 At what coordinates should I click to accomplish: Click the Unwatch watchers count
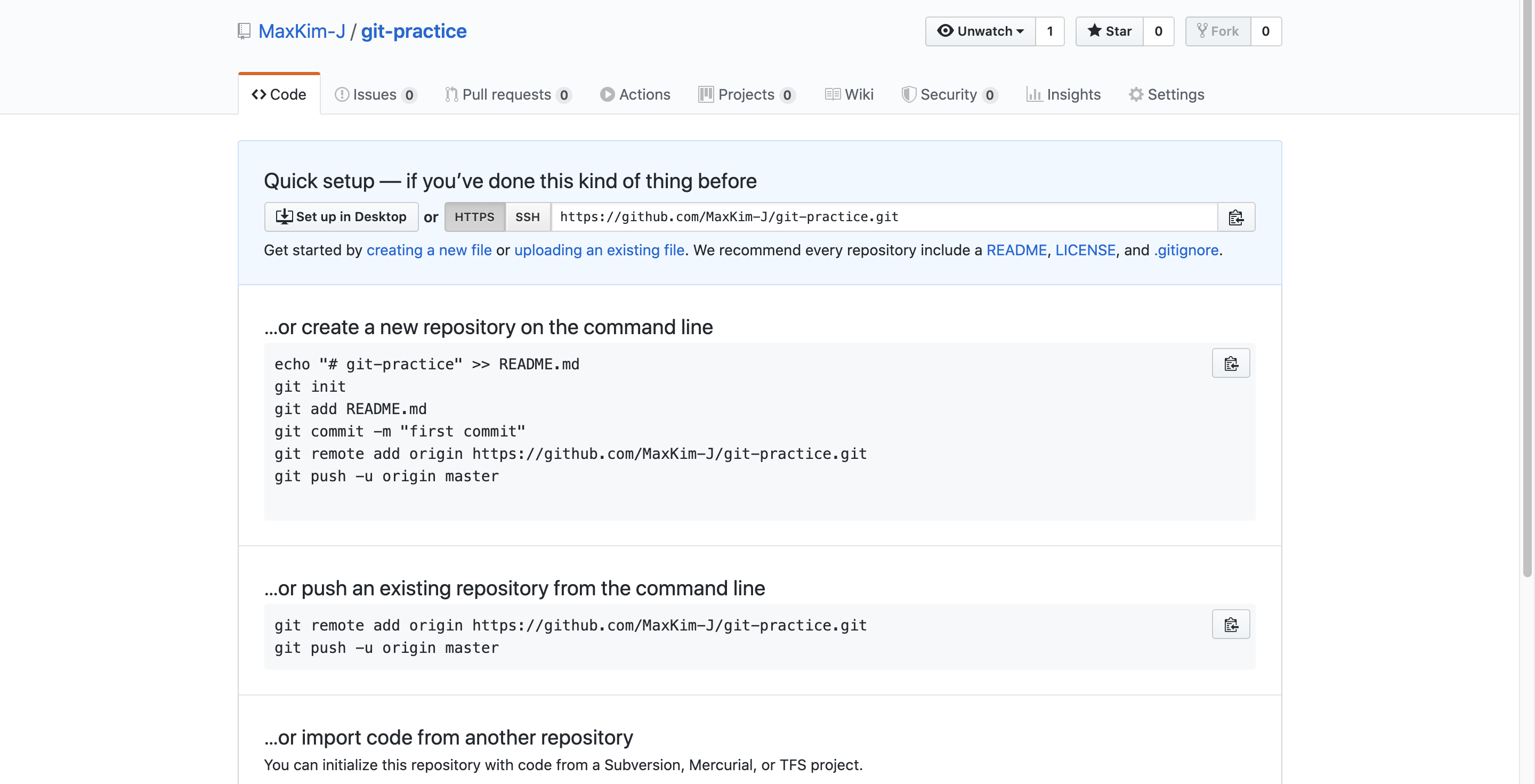pyautogui.click(x=1050, y=31)
